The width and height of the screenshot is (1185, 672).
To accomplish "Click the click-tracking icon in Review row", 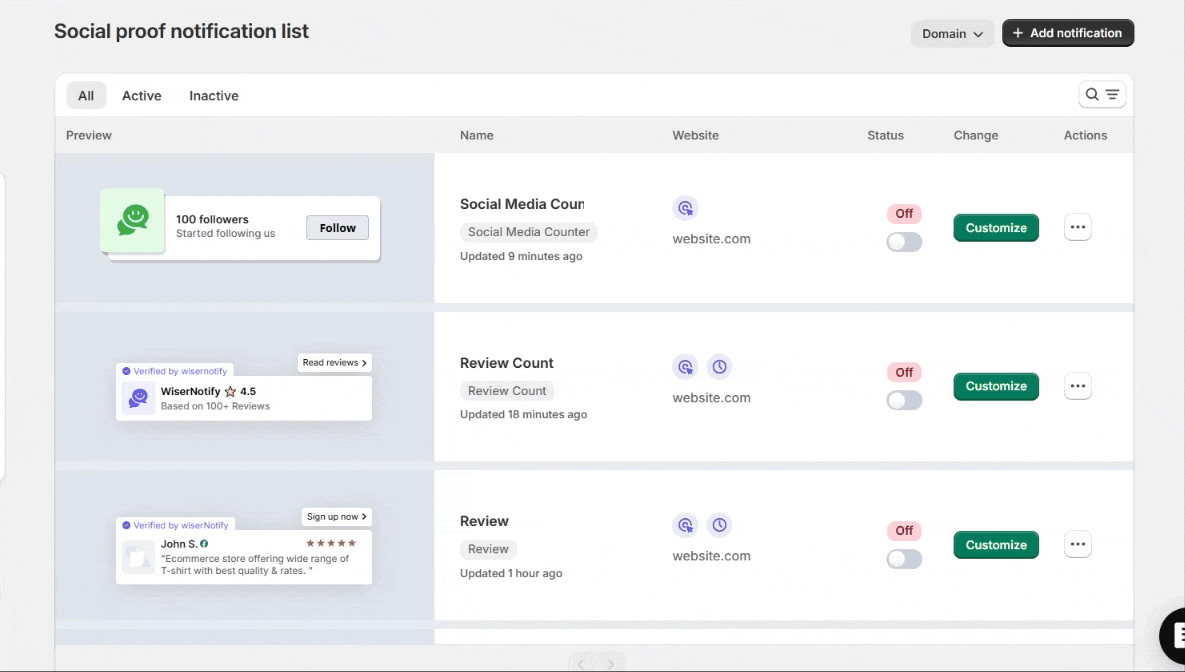I will point(685,525).
